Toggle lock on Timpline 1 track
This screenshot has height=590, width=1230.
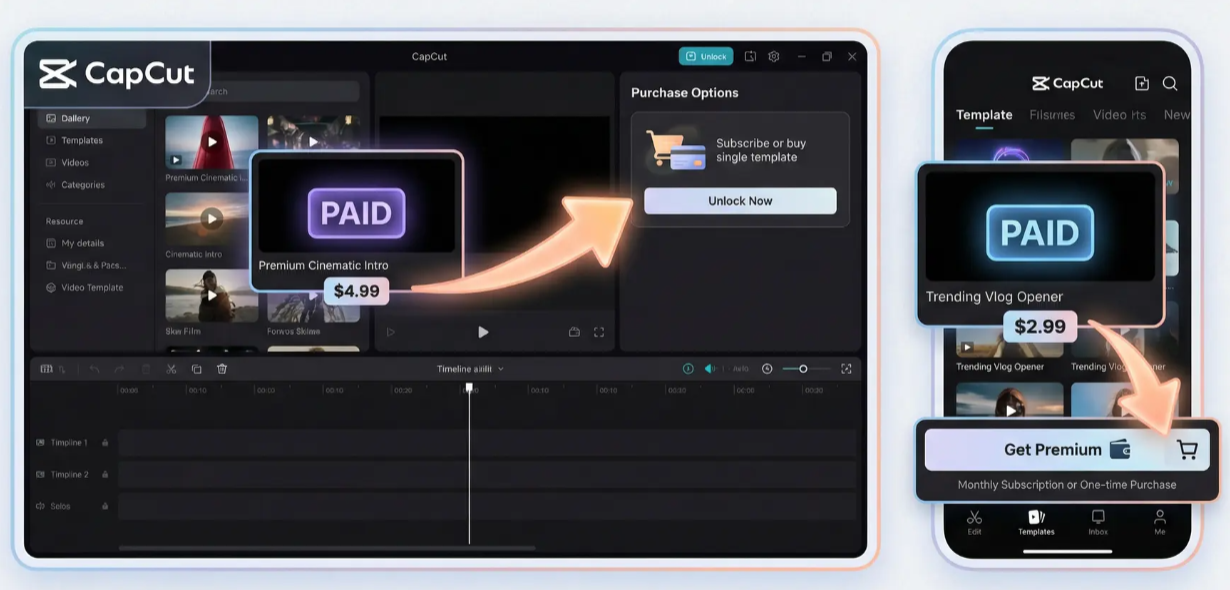tap(105, 443)
